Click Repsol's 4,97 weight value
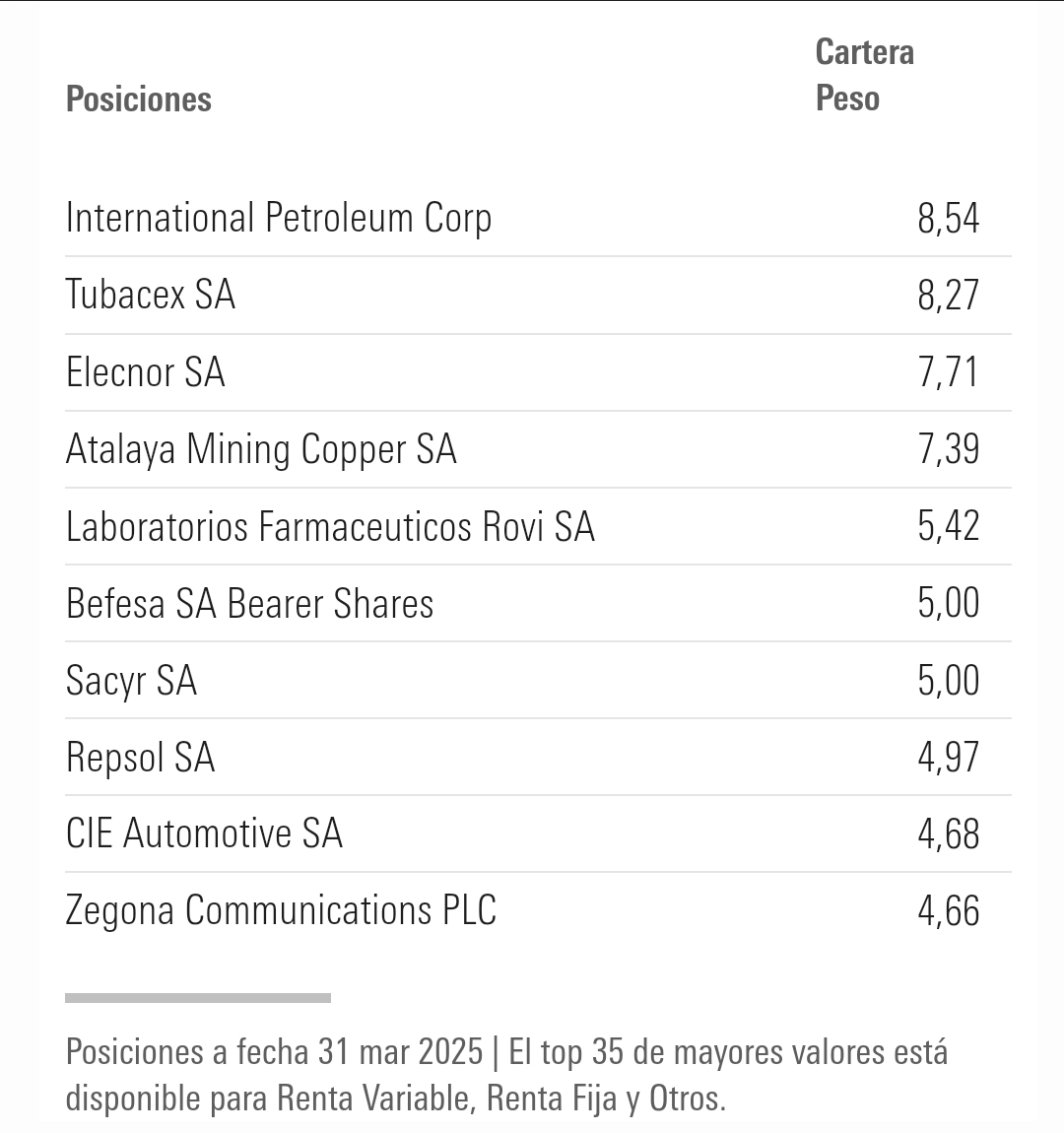The image size is (1064, 1133). (949, 758)
